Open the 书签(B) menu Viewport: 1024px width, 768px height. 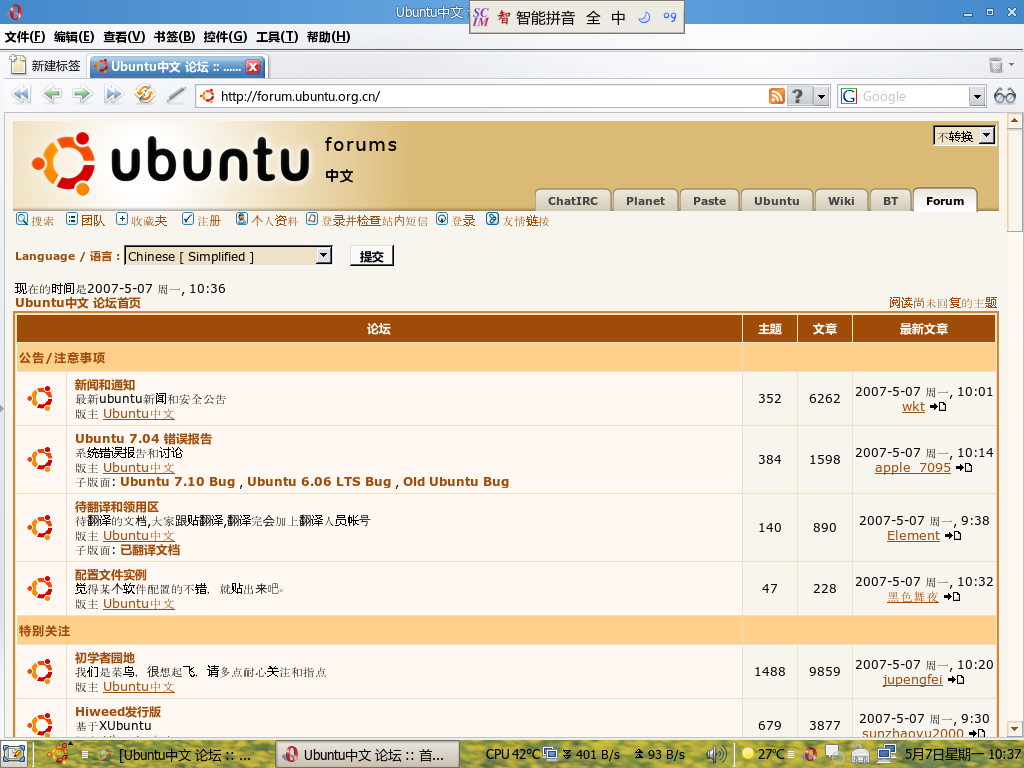(174, 37)
